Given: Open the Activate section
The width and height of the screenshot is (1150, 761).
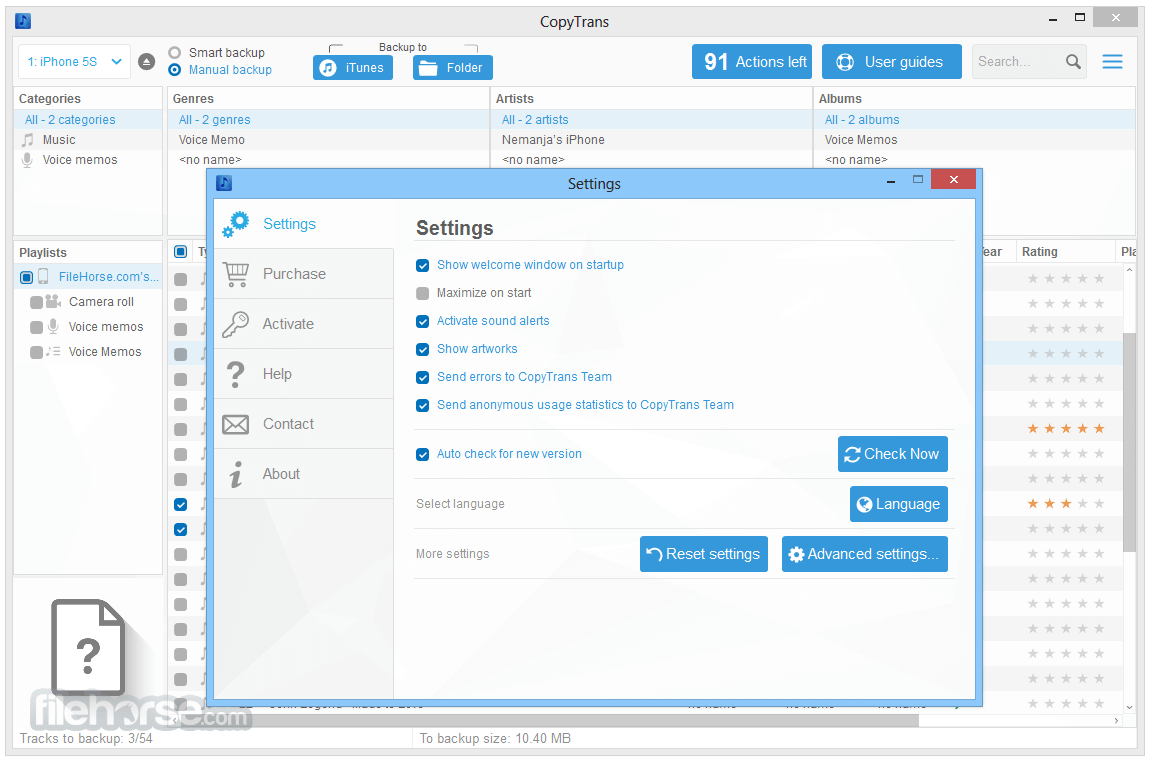Looking at the screenshot, I should pos(304,324).
